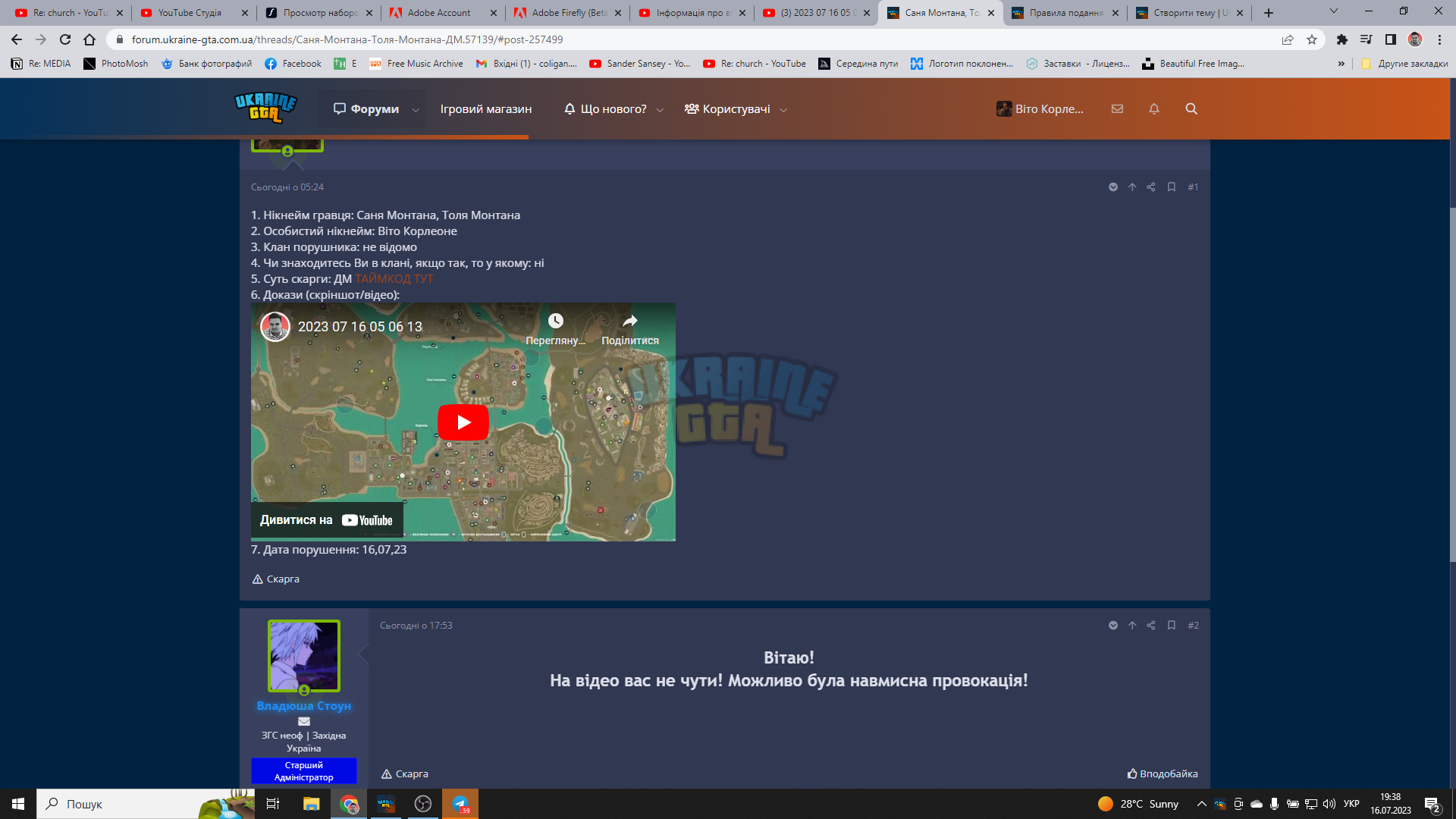Open File Explorer from the taskbar
The image size is (1456, 819).
click(x=312, y=804)
